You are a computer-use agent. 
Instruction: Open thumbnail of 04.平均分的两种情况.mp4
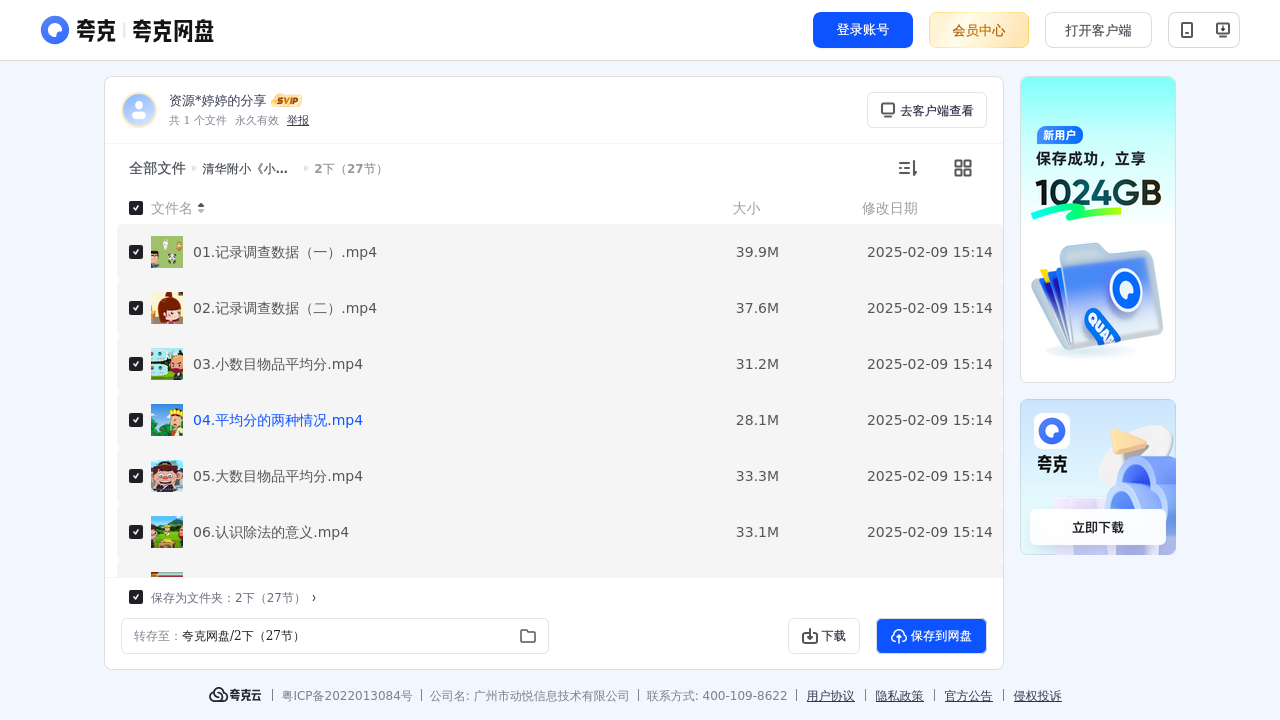click(x=167, y=420)
